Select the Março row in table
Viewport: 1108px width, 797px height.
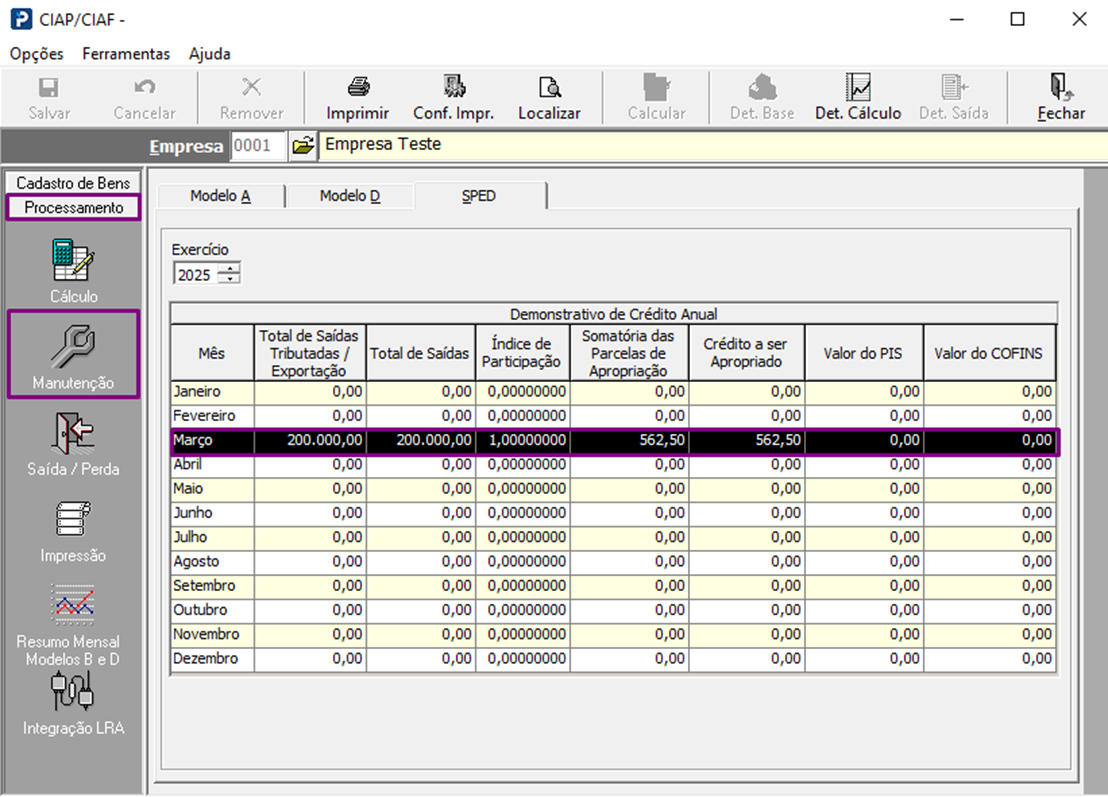click(612, 441)
